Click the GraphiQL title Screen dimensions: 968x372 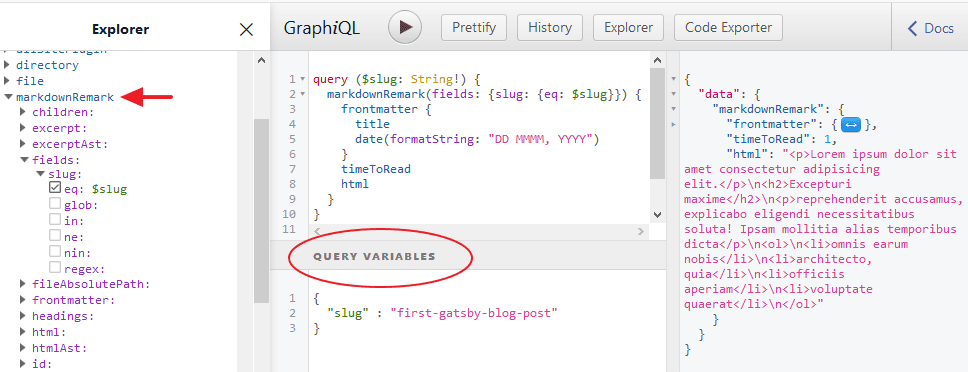pyautogui.click(x=322, y=28)
